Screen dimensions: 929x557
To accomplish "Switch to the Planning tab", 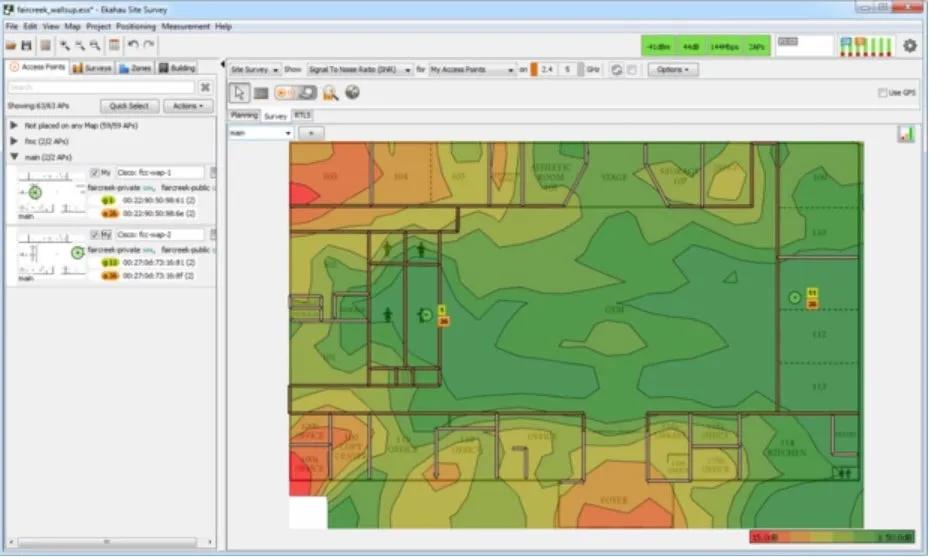I will 244,116.
